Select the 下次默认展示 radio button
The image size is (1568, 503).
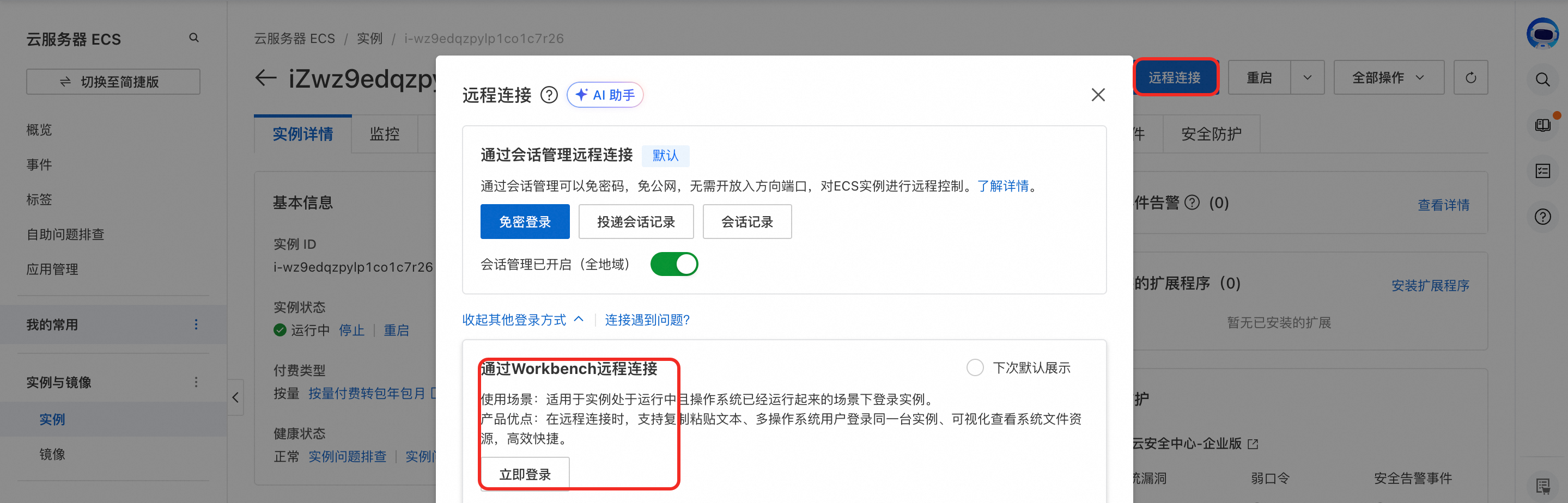point(975,367)
